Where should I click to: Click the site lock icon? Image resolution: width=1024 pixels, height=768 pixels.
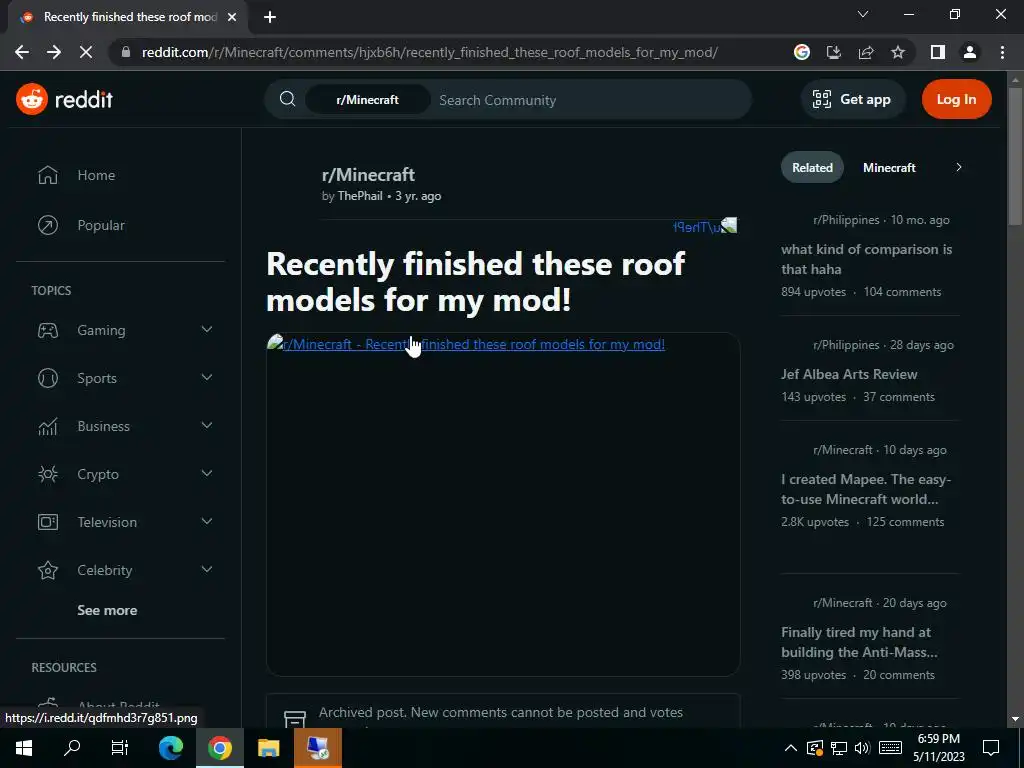coord(127,52)
